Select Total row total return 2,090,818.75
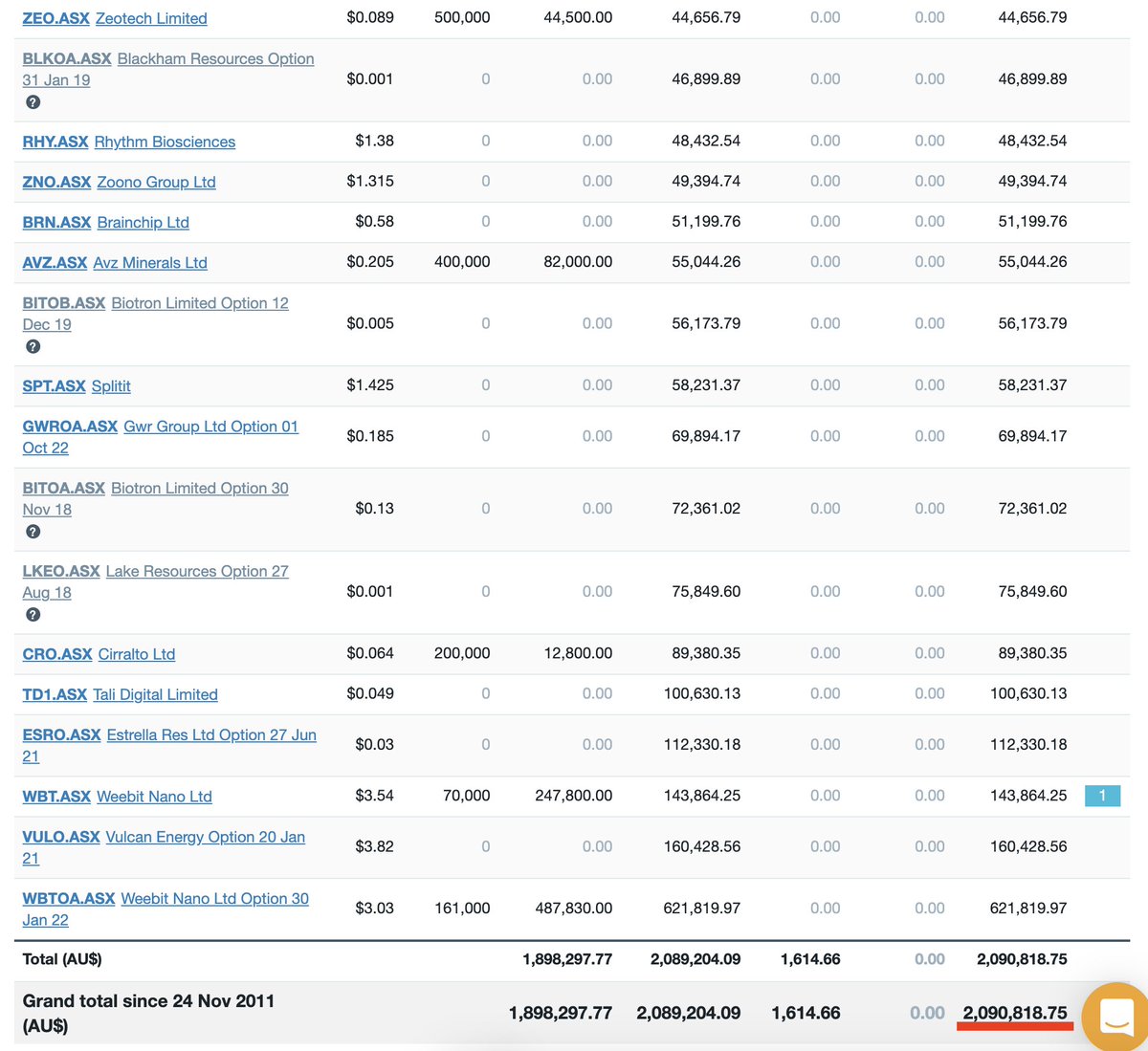 [1022, 958]
